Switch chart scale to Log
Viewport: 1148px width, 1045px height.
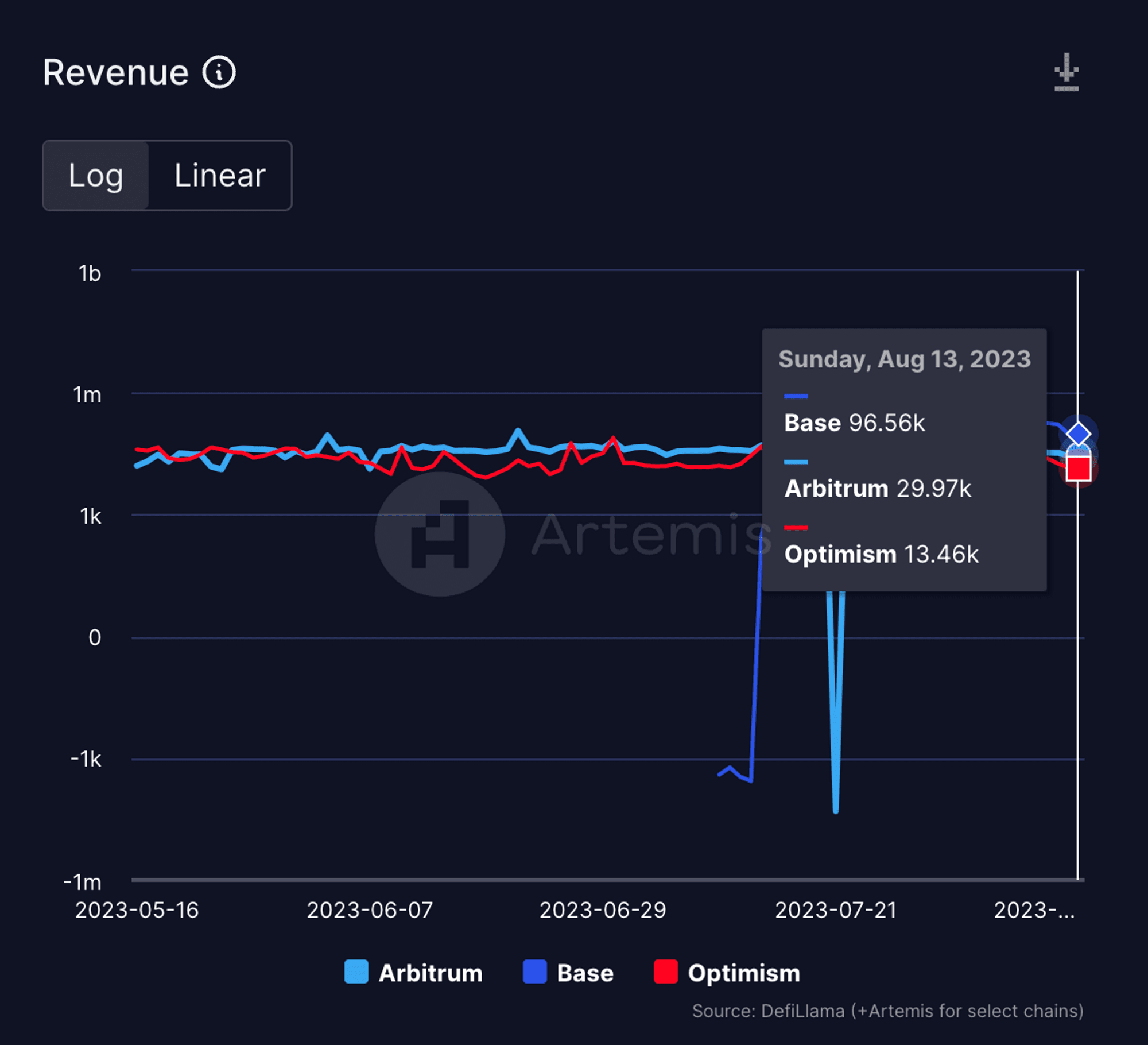[96, 175]
